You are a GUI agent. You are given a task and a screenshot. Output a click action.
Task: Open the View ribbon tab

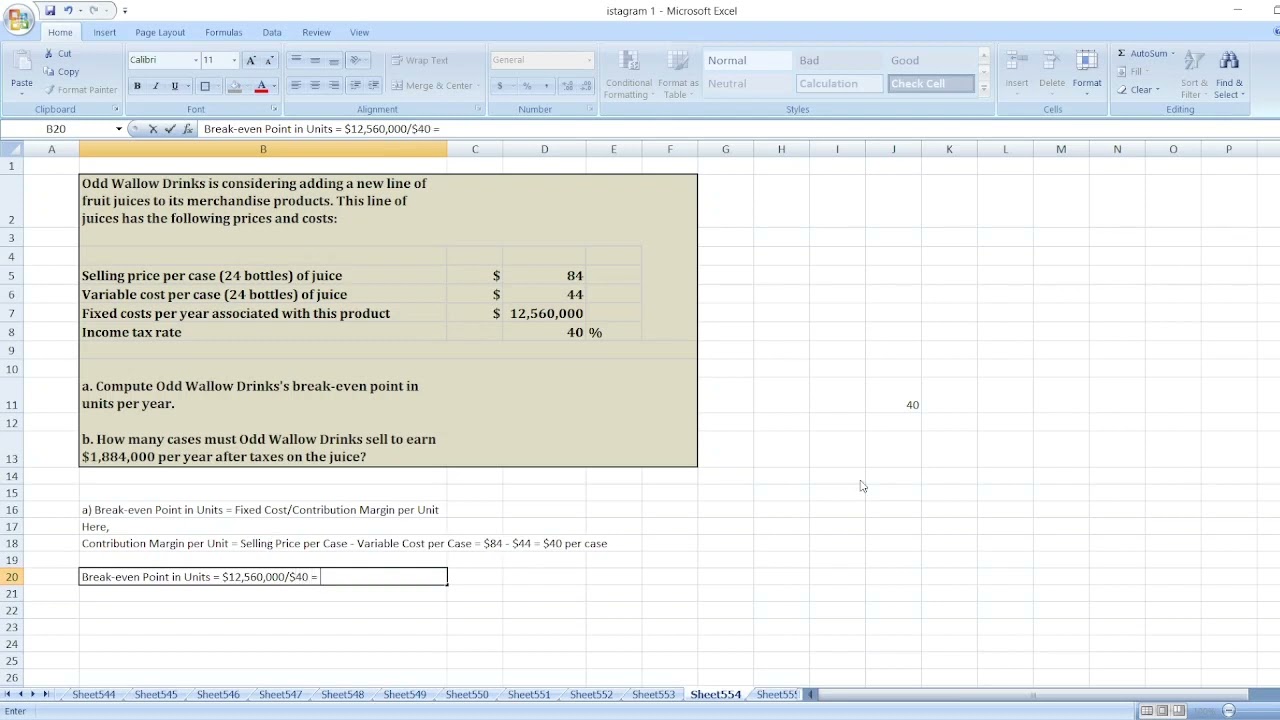[359, 32]
